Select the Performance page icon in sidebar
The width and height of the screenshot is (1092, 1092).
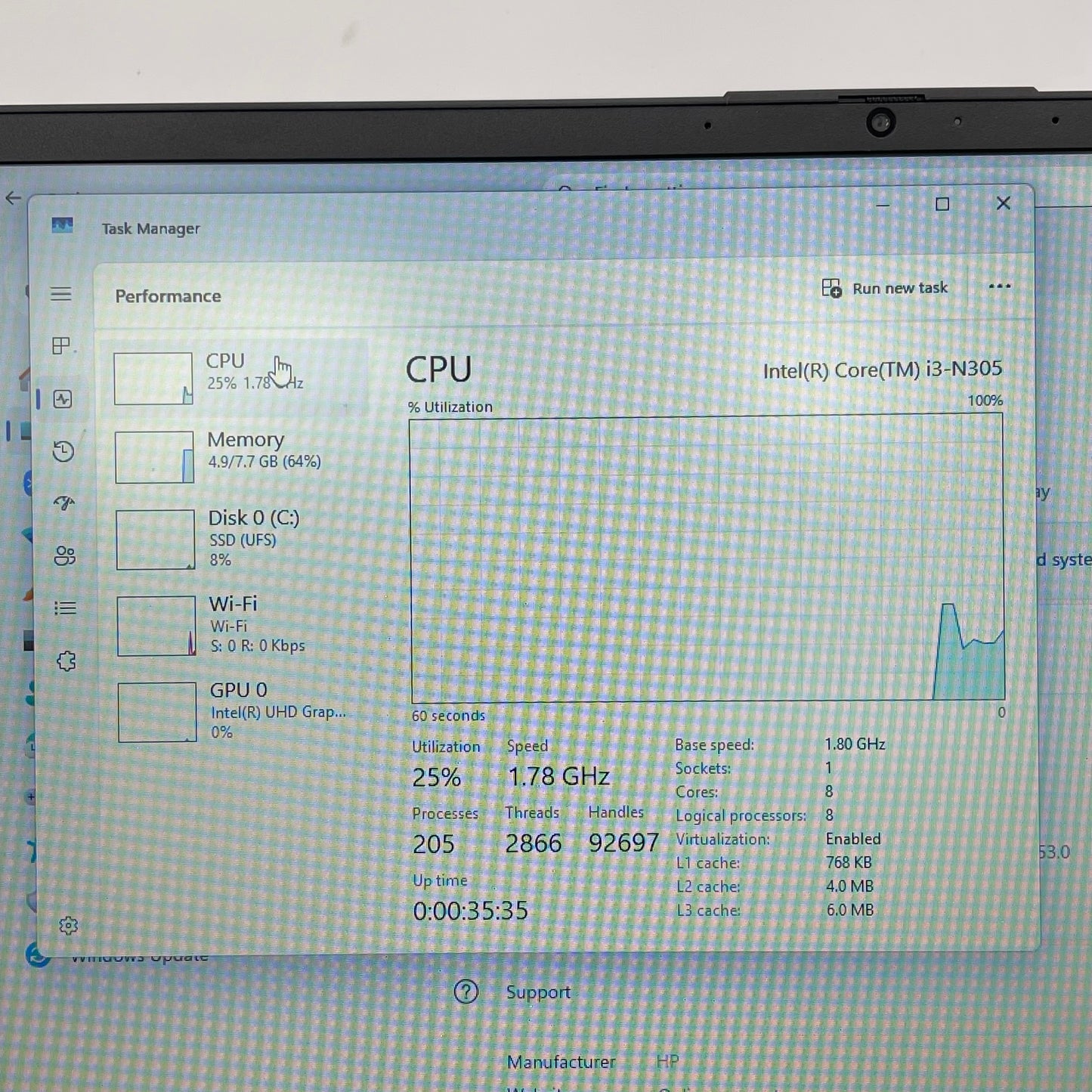point(63,399)
